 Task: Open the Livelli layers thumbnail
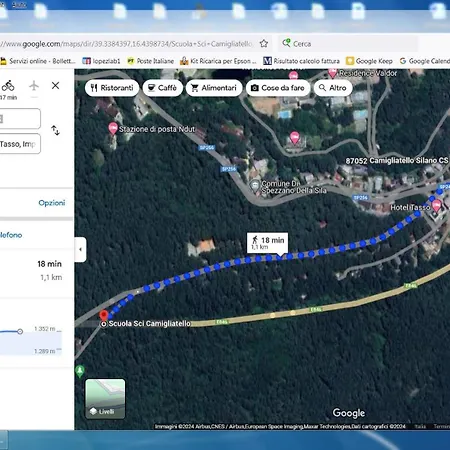(x=105, y=399)
